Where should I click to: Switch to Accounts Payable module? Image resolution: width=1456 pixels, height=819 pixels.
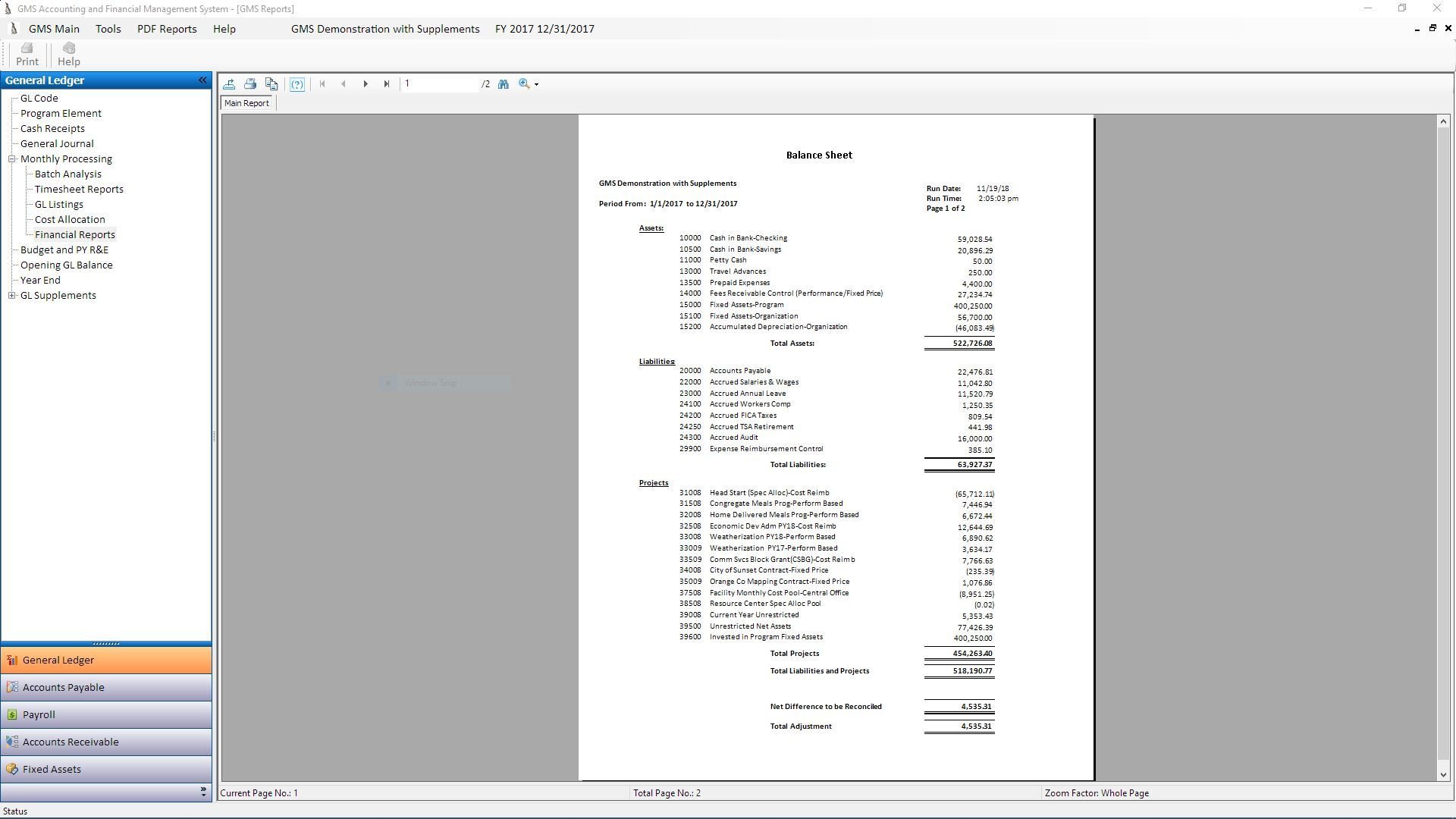pyautogui.click(x=64, y=688)
